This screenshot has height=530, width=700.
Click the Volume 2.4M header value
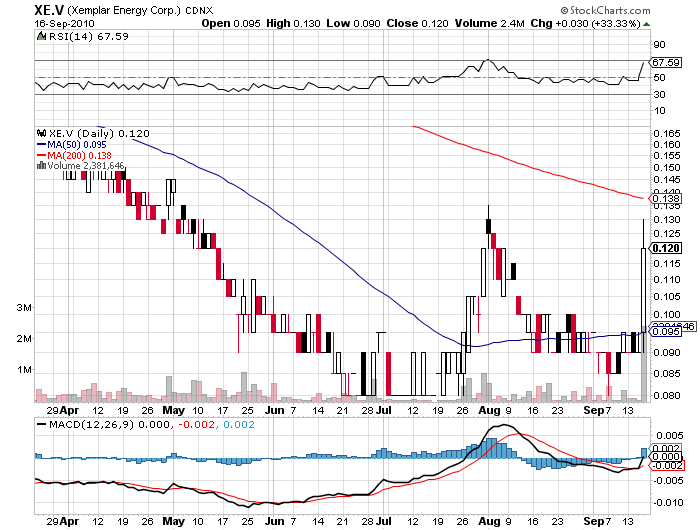pos(490,23)
